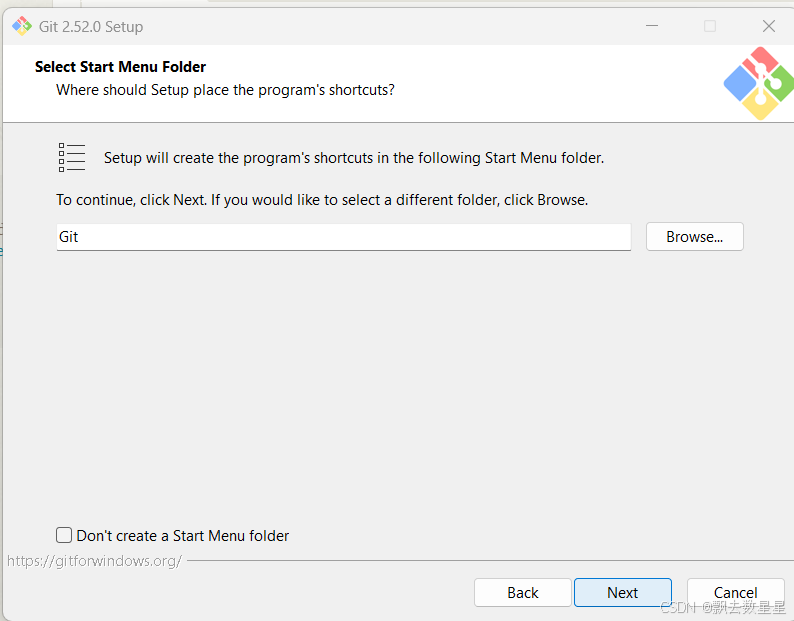Minimize the Git Setup window
The width and height of the screenshot is (794, 621).
click(652, 25)
